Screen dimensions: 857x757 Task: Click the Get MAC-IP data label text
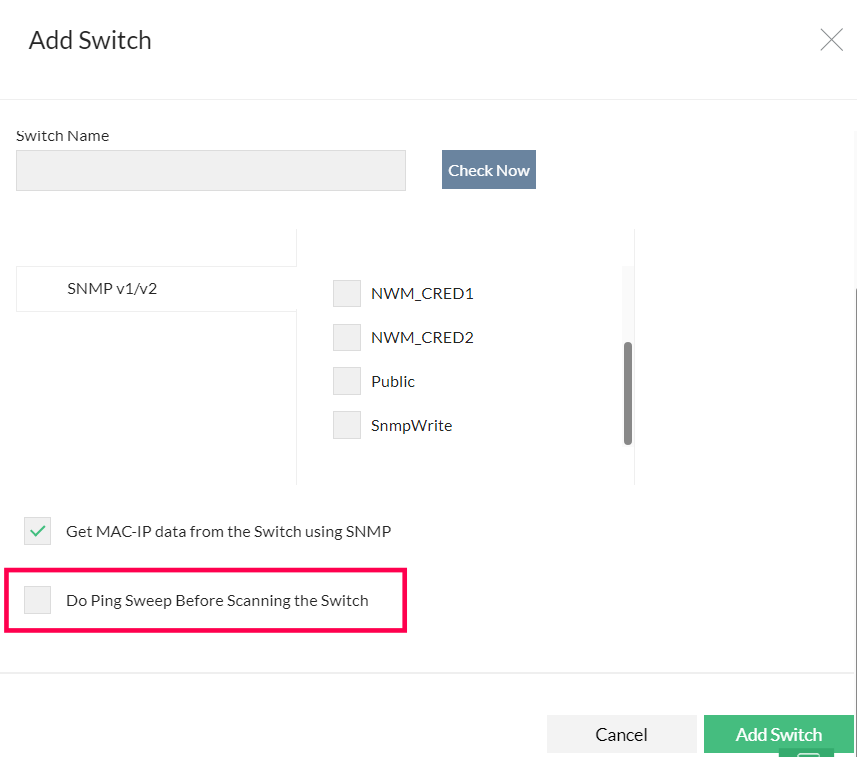[228, 531]
